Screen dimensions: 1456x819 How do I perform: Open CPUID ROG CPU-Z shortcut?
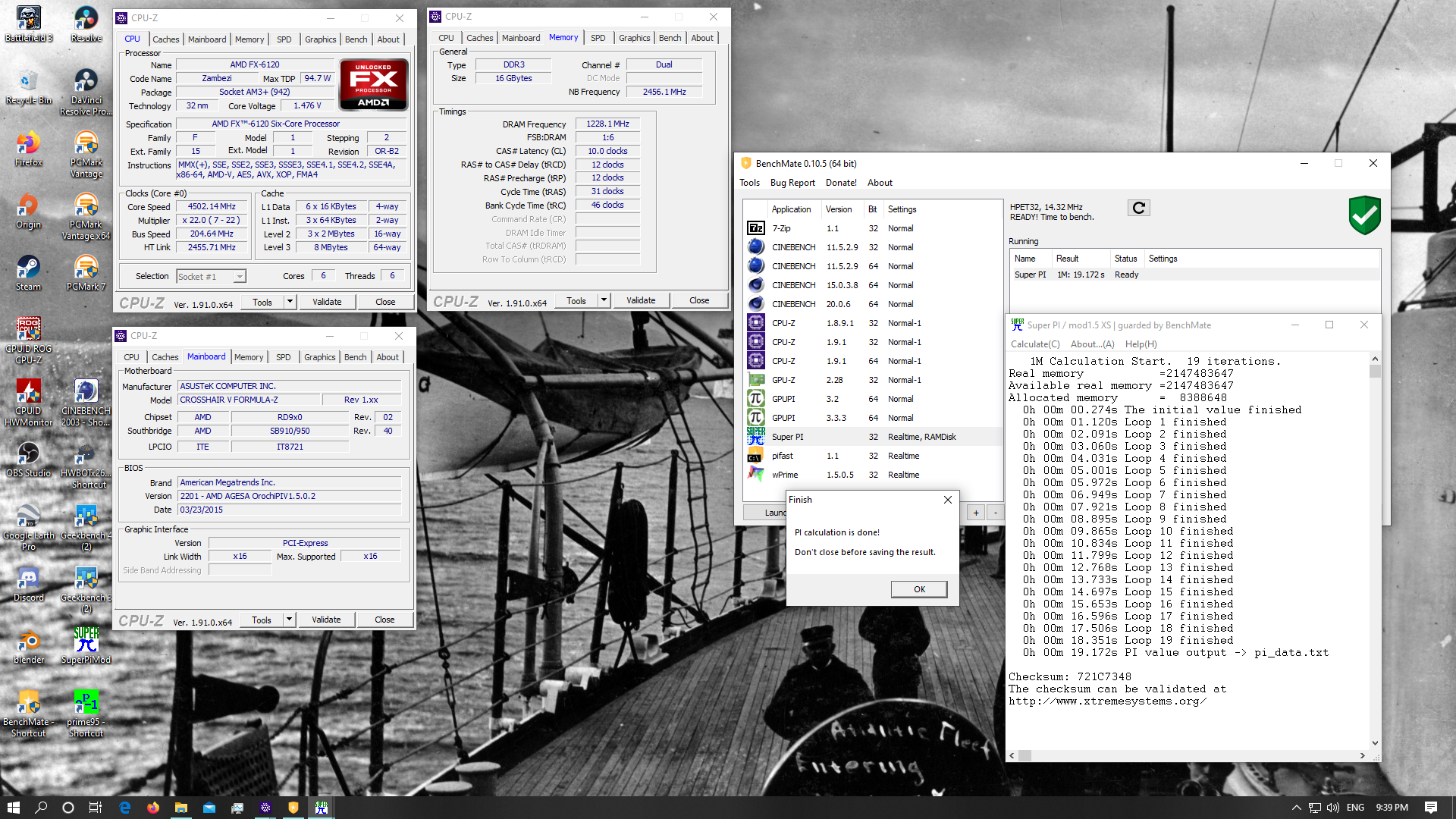click(29, 340)
